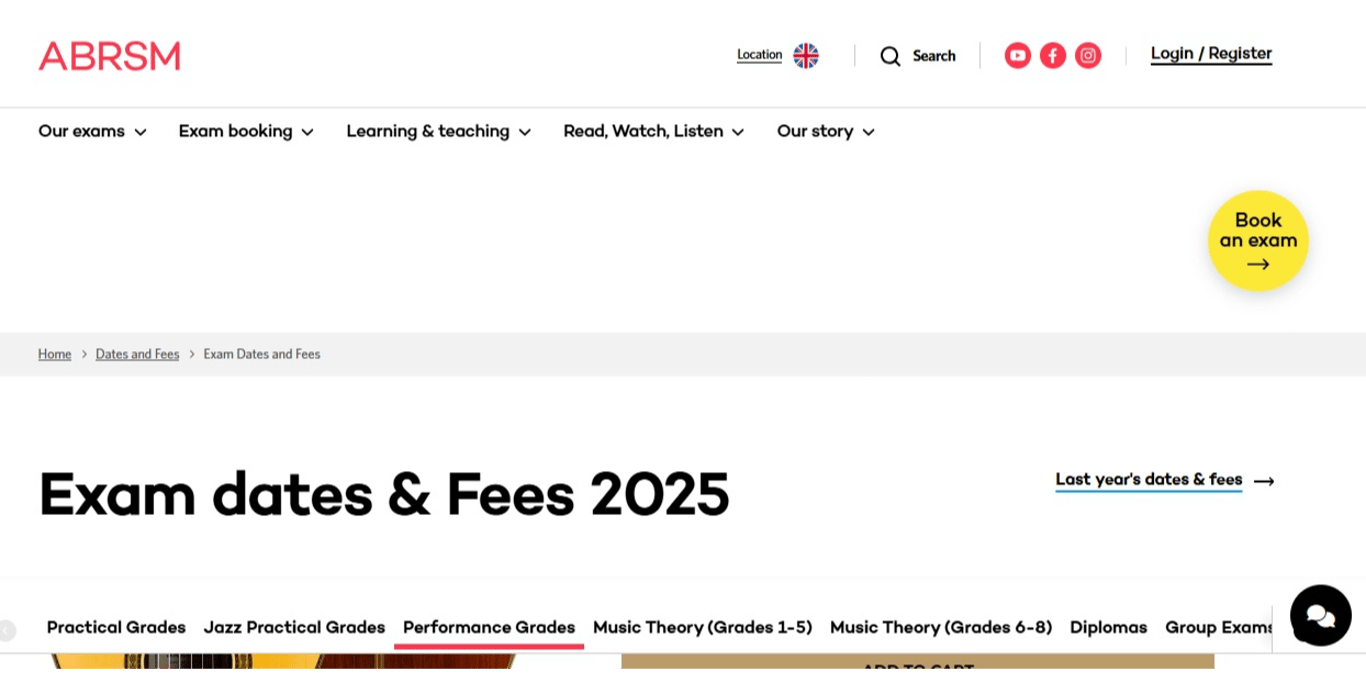1366x683 pixels.
Task: Expand the Exam booking dropdown
Action: click(x=246, y=131)
